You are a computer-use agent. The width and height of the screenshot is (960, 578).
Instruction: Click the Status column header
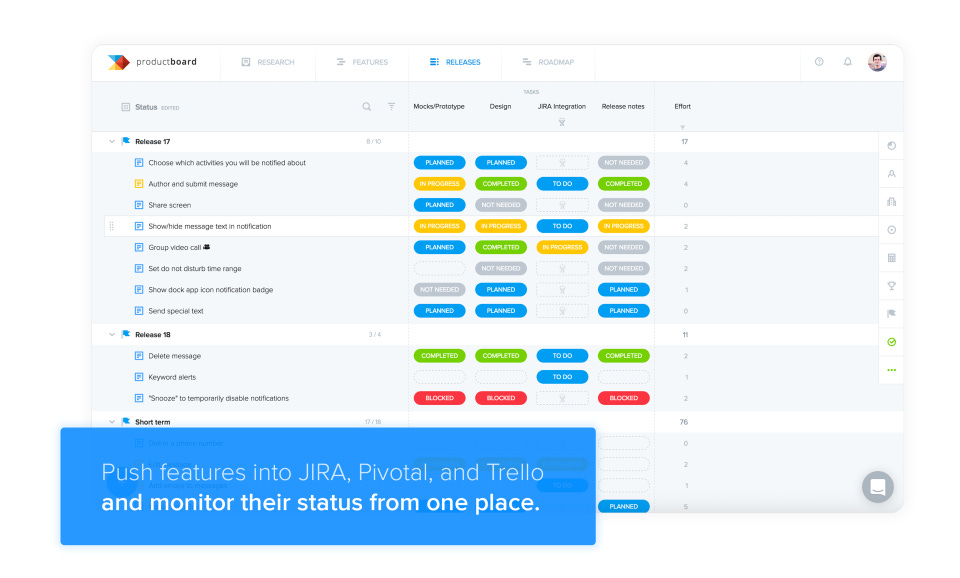point(146,107)
